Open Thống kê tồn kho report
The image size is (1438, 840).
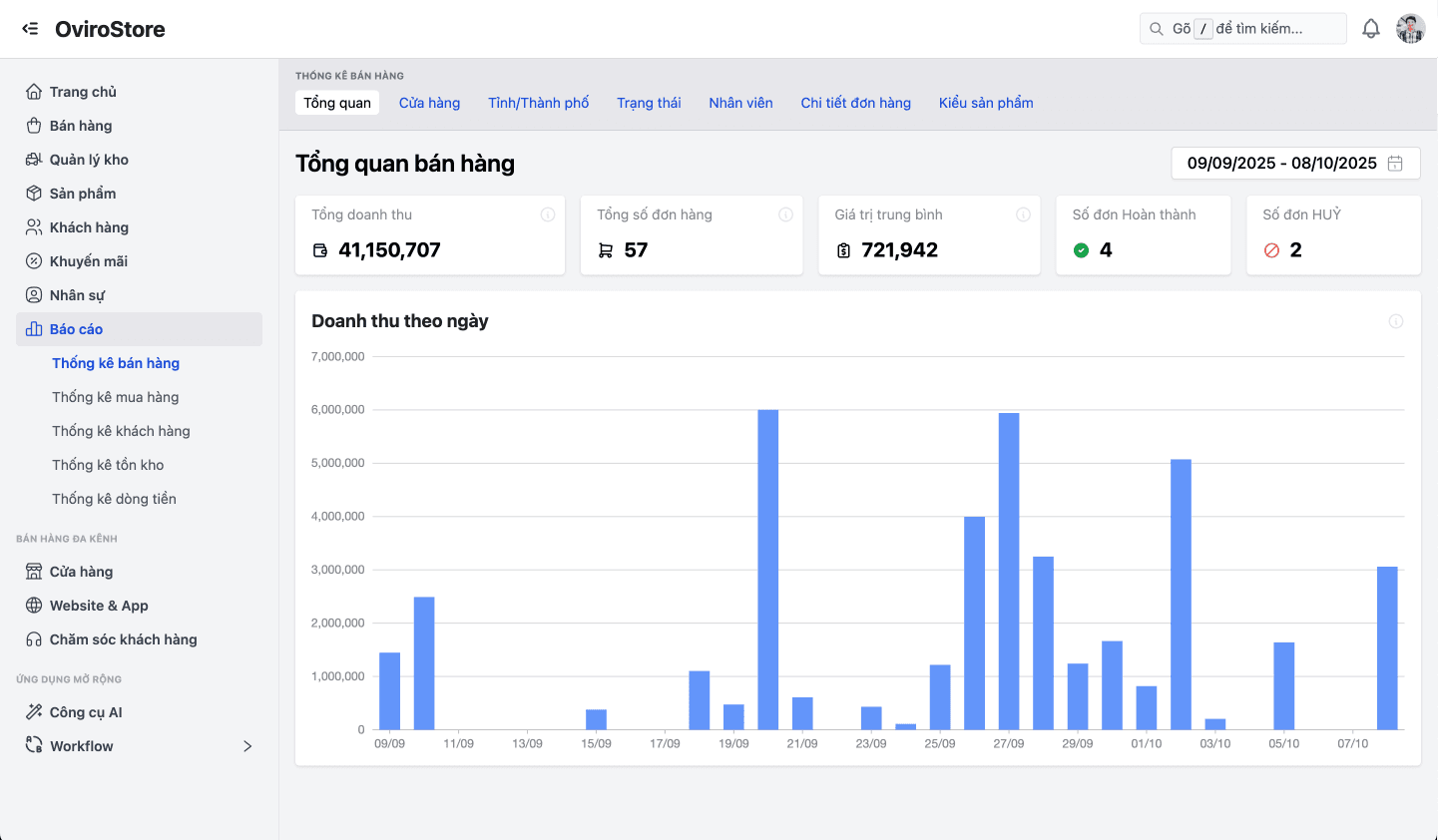110,464
